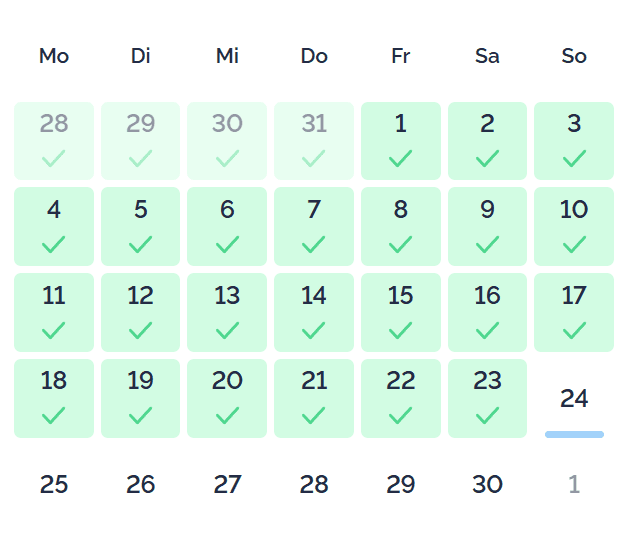Click the checkmark under day 6
Viewport: 628px width, 546px height.
[x=227, y=244]
